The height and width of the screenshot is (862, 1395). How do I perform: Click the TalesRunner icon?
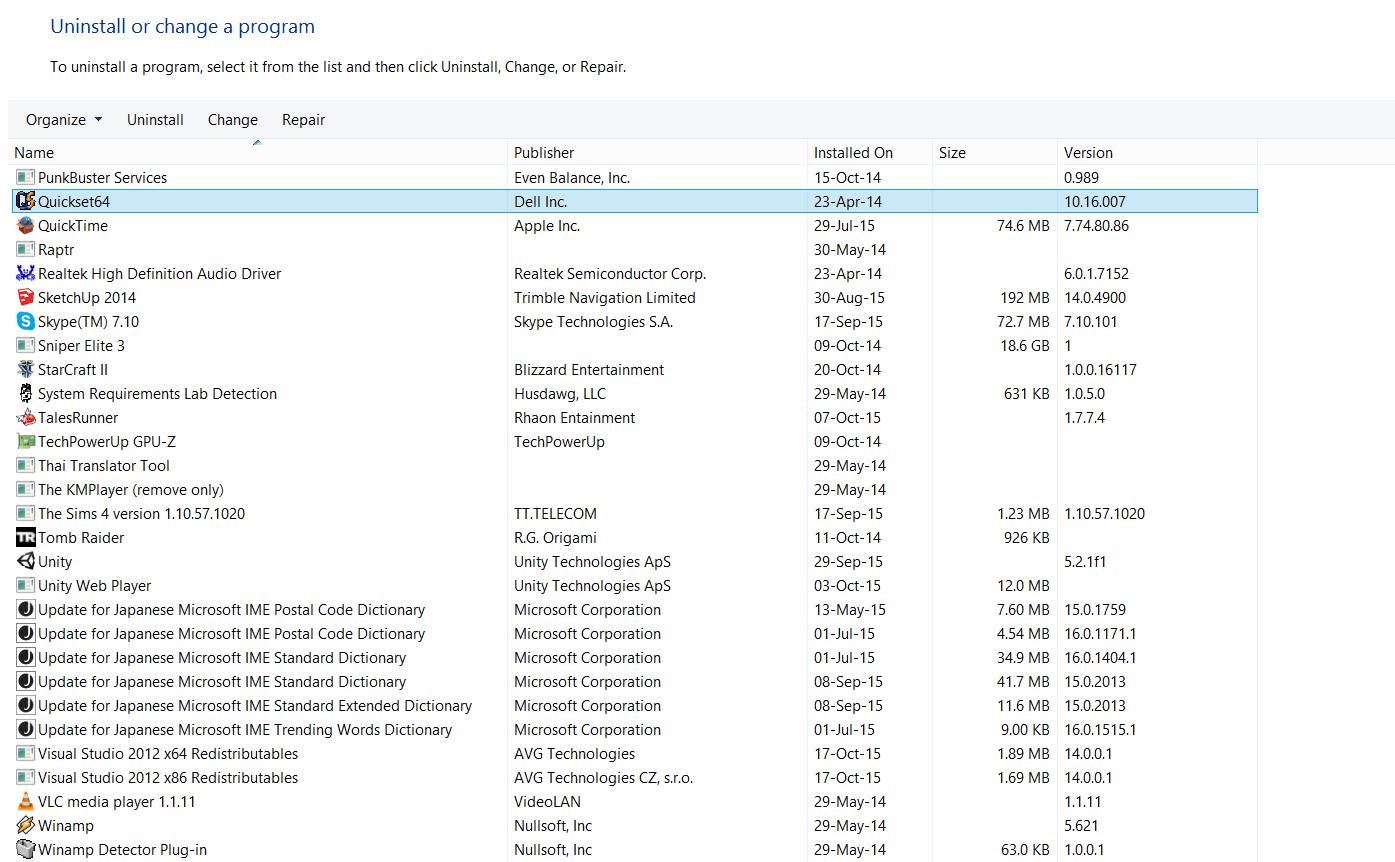pos(26,417)
